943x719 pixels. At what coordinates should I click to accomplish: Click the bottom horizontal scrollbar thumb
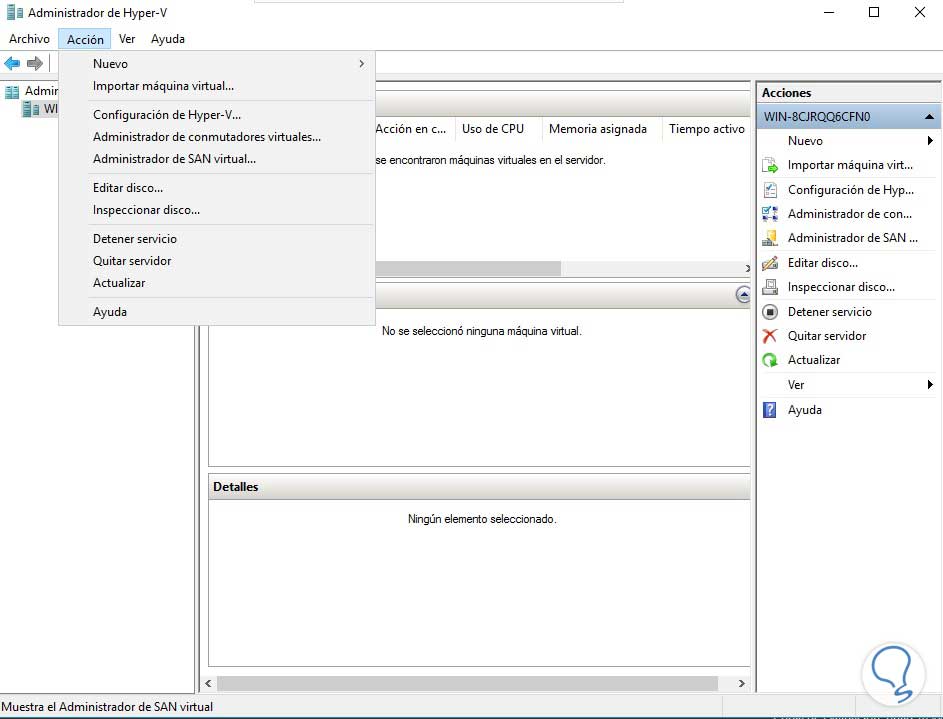coord(467,684)
